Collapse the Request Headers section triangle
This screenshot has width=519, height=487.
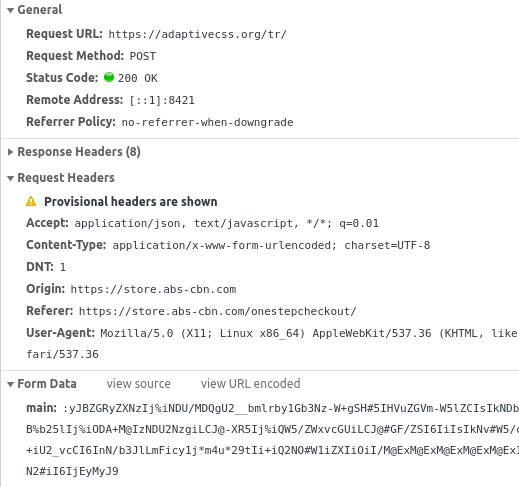10,178
